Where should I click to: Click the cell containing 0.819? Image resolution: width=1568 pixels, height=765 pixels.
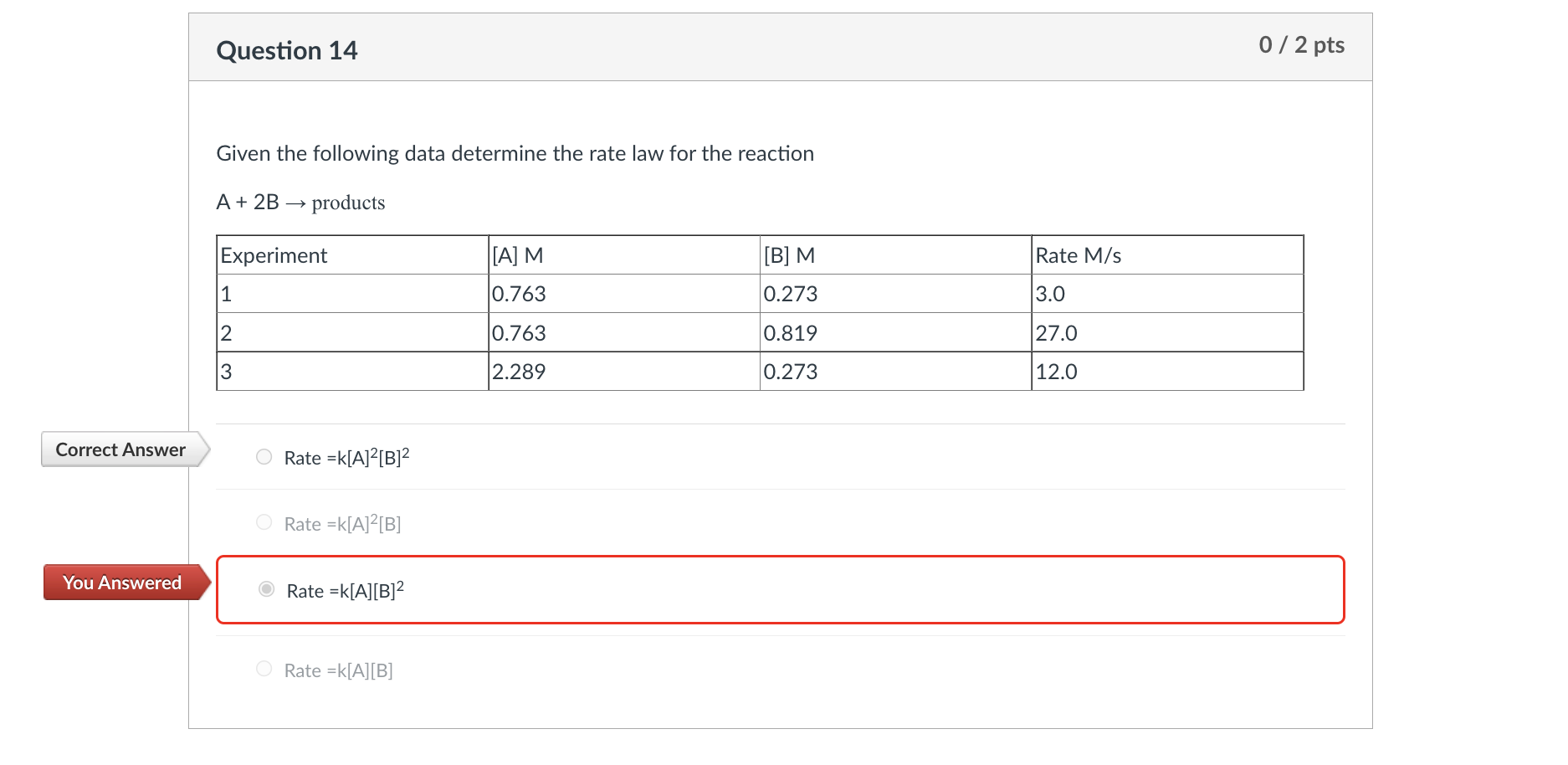pos(790,332)
